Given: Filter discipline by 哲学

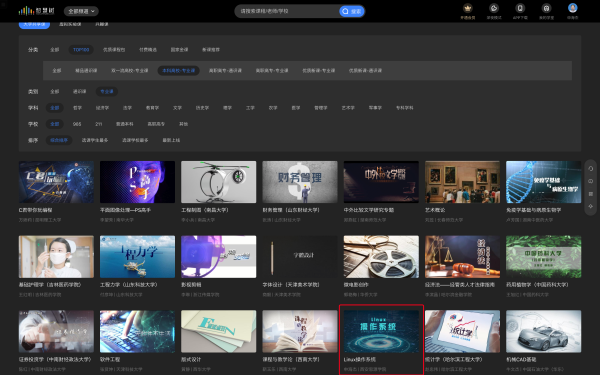Looking at the screenshot, I should pyautogui.click(x=77, y=108).
